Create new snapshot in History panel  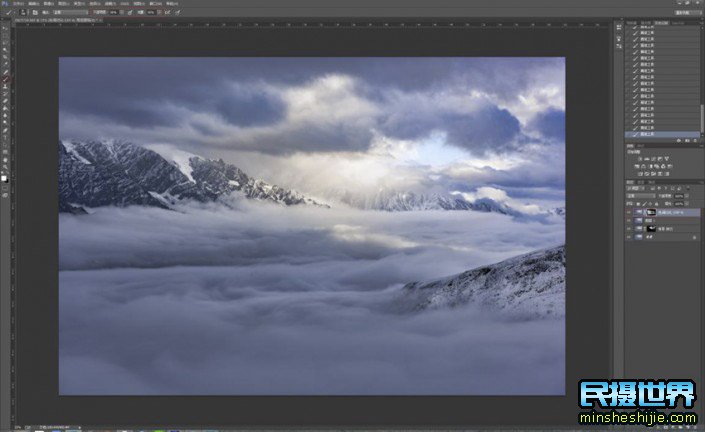[687, 141]
